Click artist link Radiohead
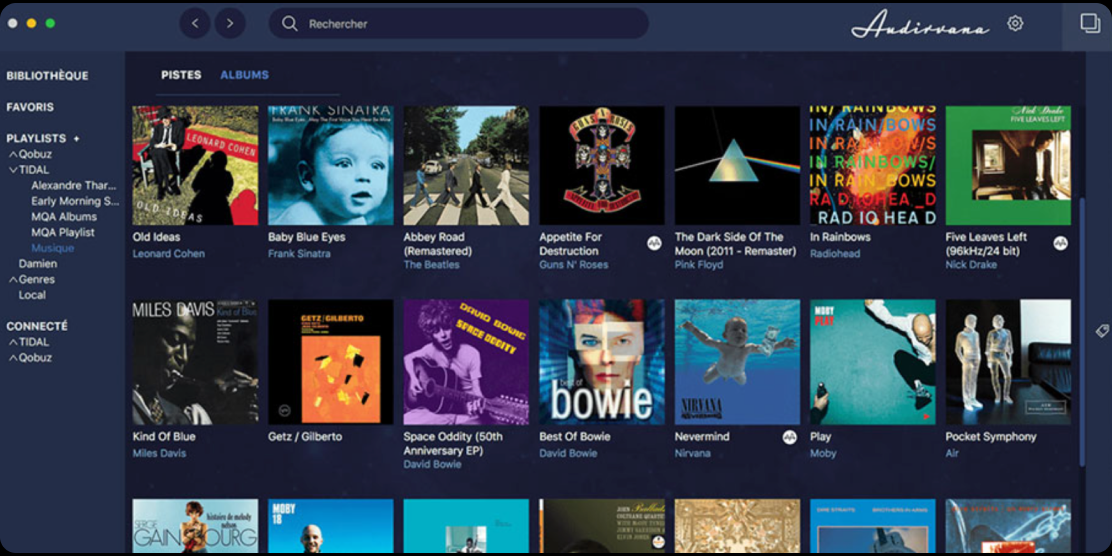Viewport: 1112px width, 556px height. 836,254
